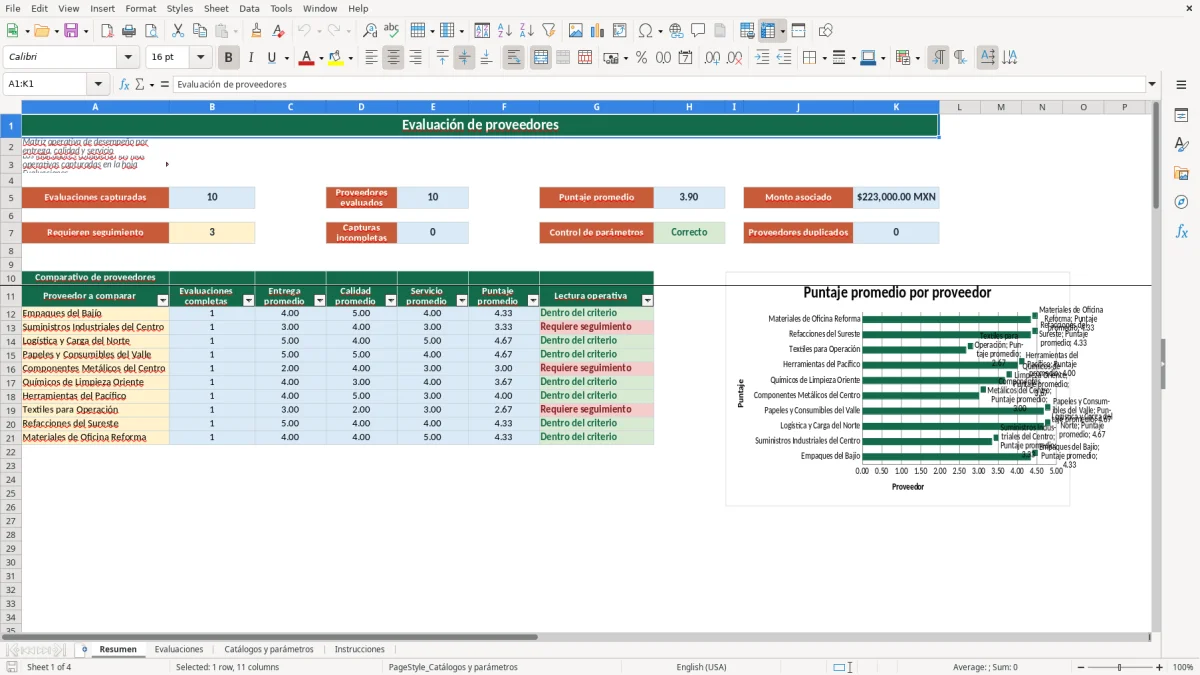This screenshot has width=1200, height=675.
Task: Center text horizontally
Action: tap(393, 58)
